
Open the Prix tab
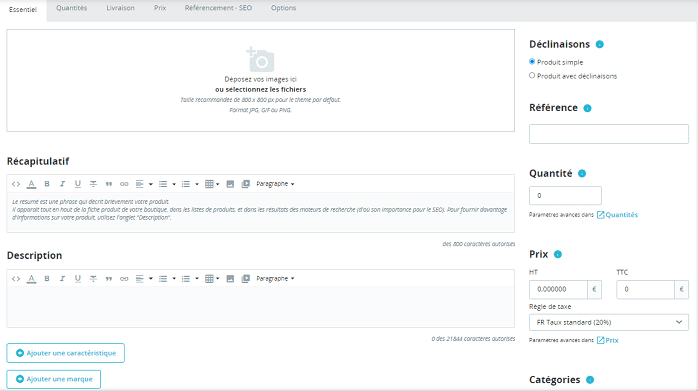tap(160, 8)
